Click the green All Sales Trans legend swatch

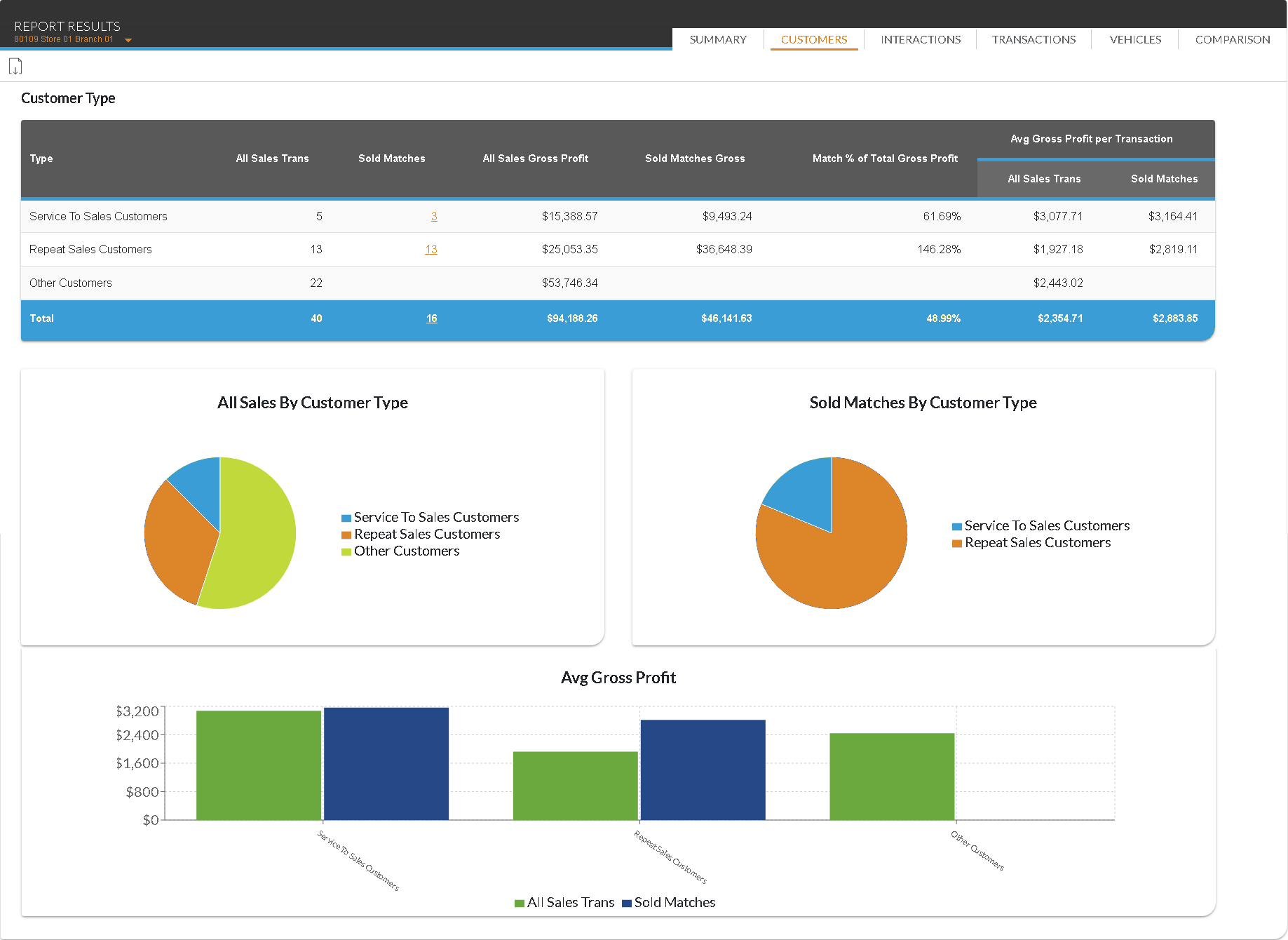[x=520, y=903]
